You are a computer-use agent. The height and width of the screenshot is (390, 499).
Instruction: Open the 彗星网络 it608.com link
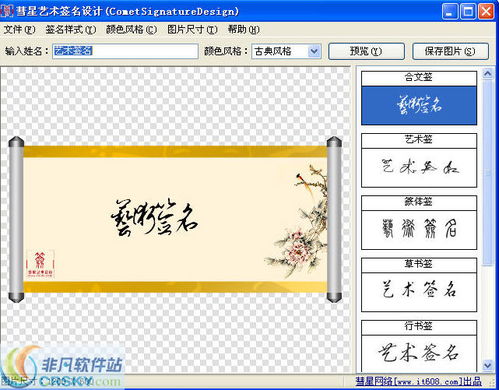418,381
